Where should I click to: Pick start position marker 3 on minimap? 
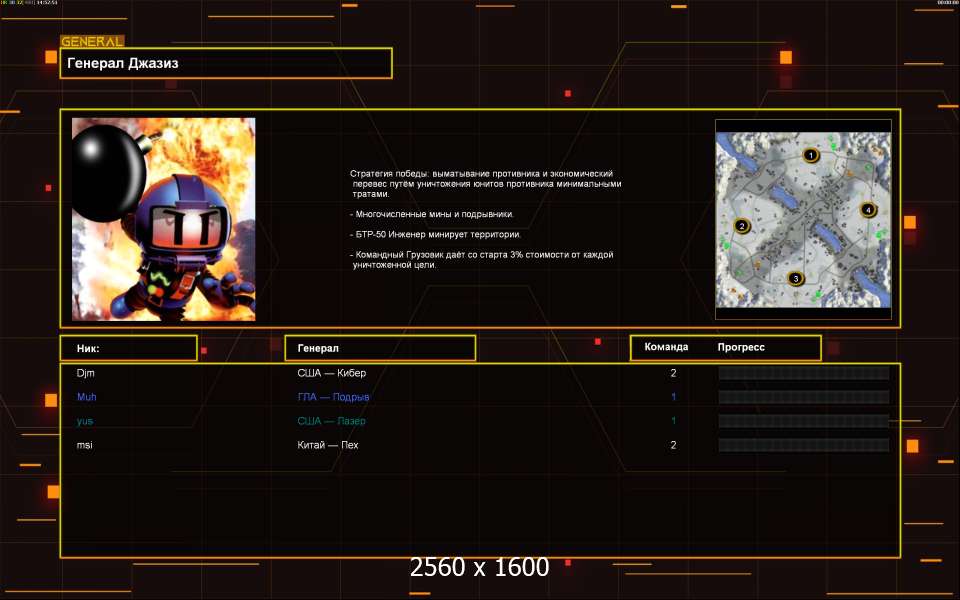point(796,279)
